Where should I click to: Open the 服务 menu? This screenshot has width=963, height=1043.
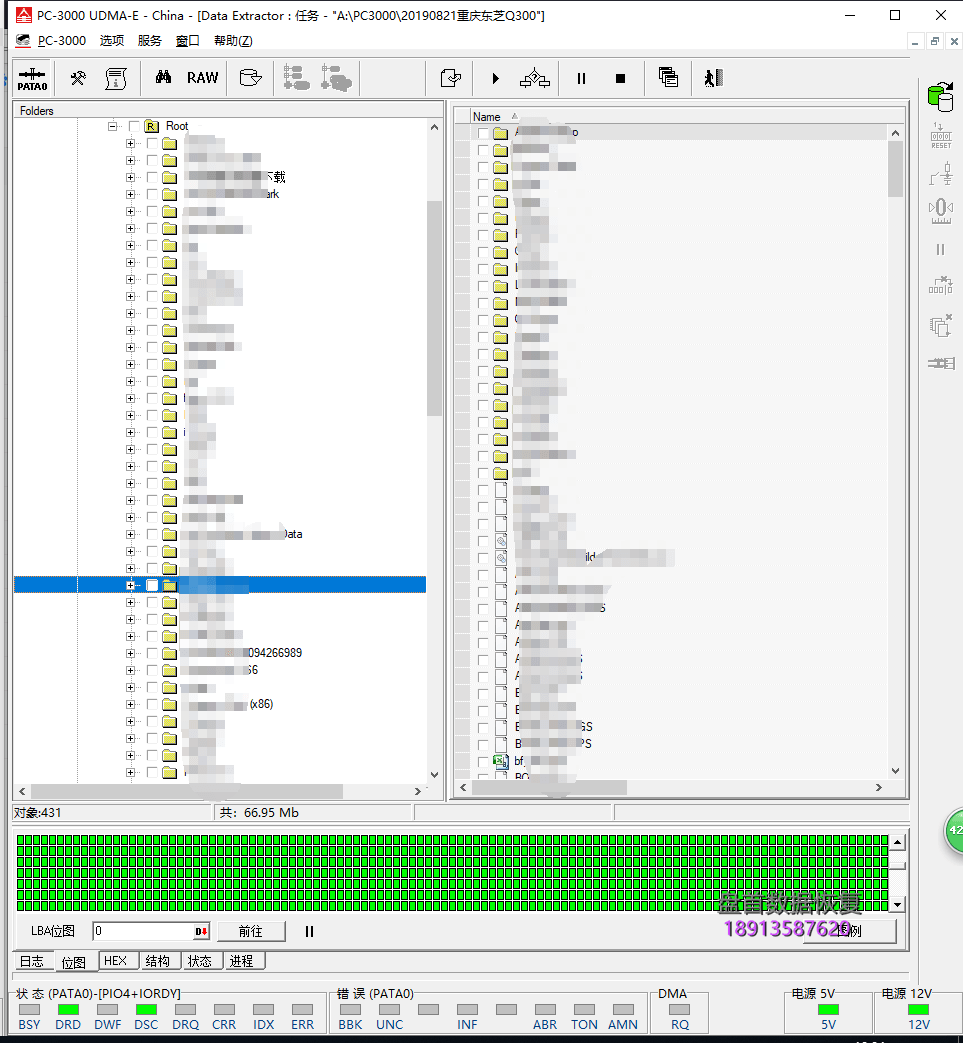(150, 41)
